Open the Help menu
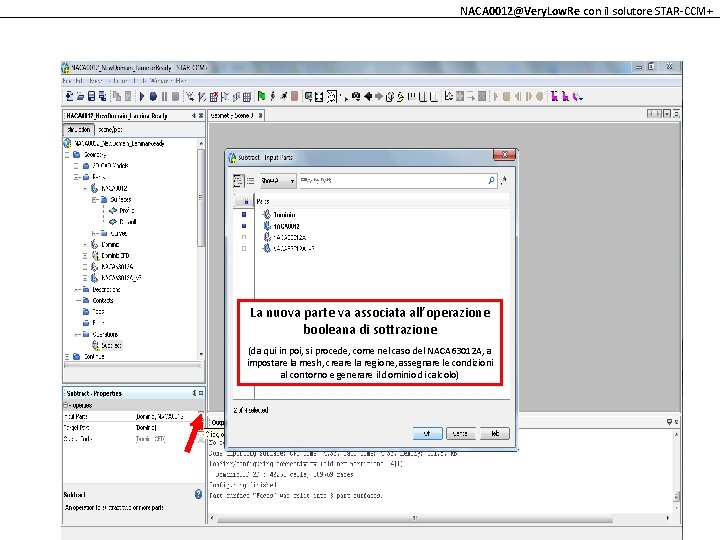This screenshot has width=720, height=540. click(181, 81)
